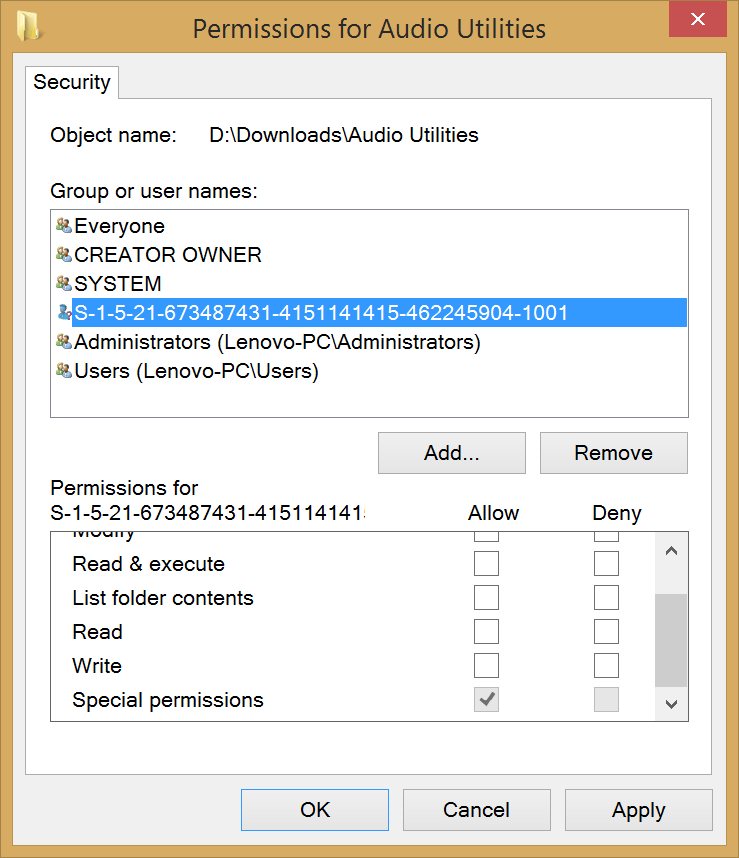Switch to the Security tab
The width and height of the screenshot is (739, 858).
point(71,82)
